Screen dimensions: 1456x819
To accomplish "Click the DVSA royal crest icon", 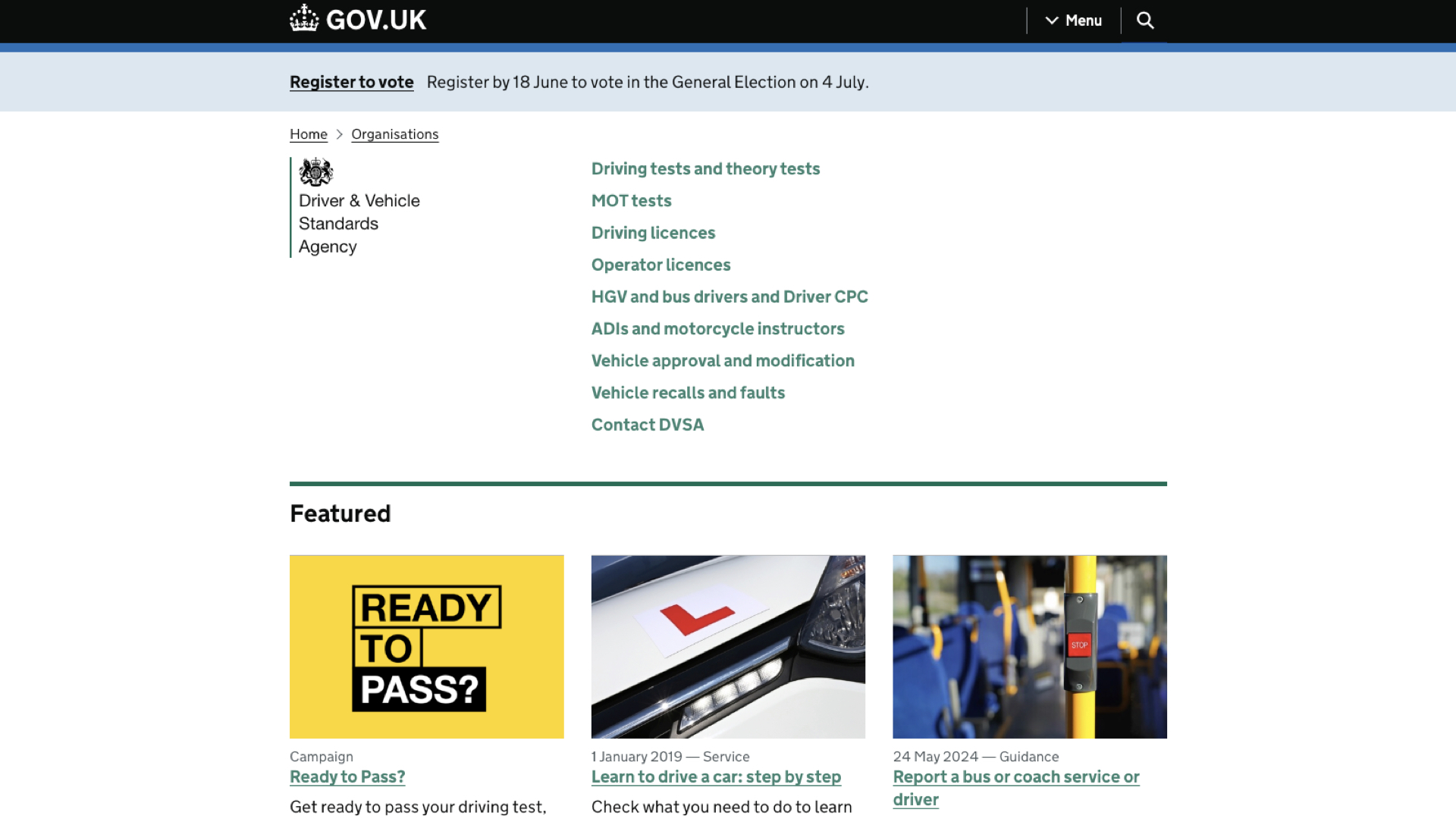I will point(315,172).
